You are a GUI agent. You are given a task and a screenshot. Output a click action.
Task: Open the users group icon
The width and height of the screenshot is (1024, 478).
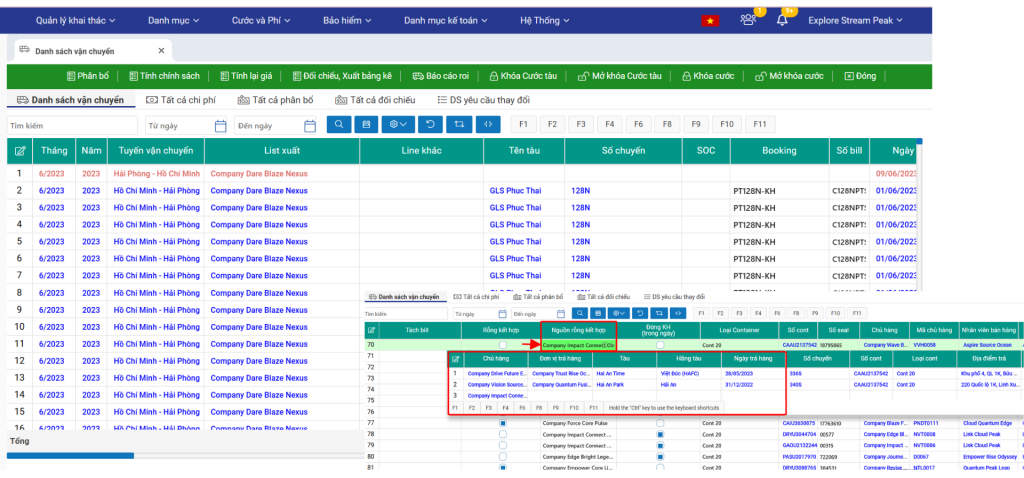coord(748,20)
